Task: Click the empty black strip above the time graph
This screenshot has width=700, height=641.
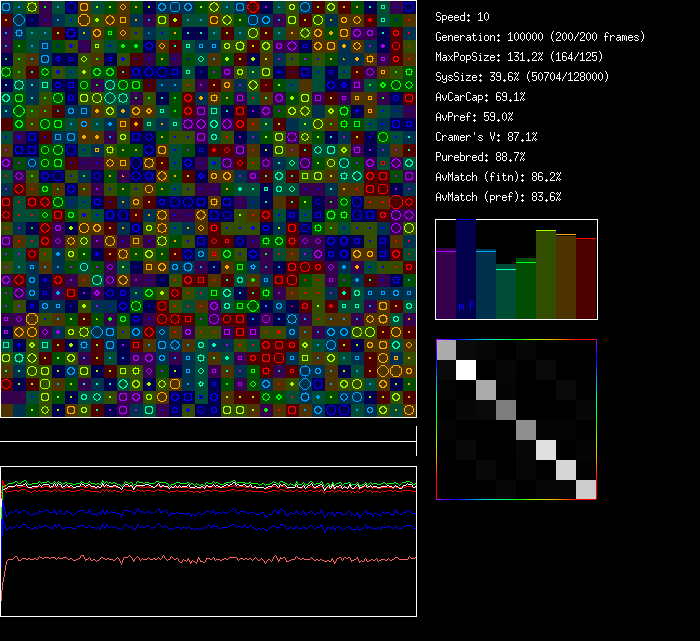Action: [x=208, y=430]
